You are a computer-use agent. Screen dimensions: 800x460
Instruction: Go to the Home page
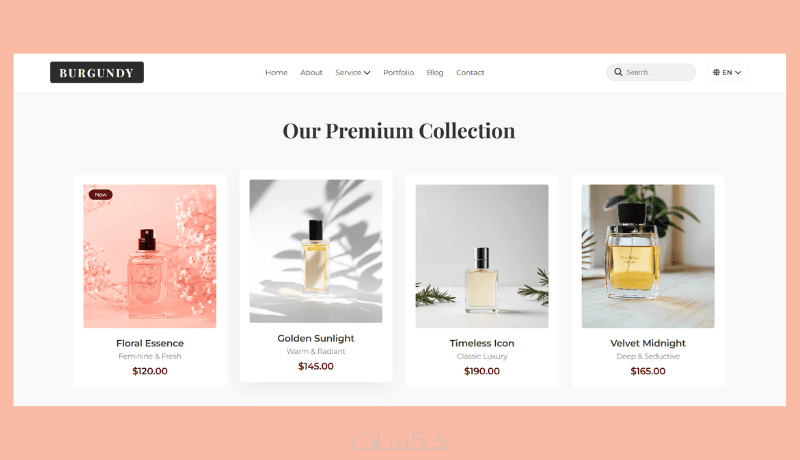tap(277, 72)
